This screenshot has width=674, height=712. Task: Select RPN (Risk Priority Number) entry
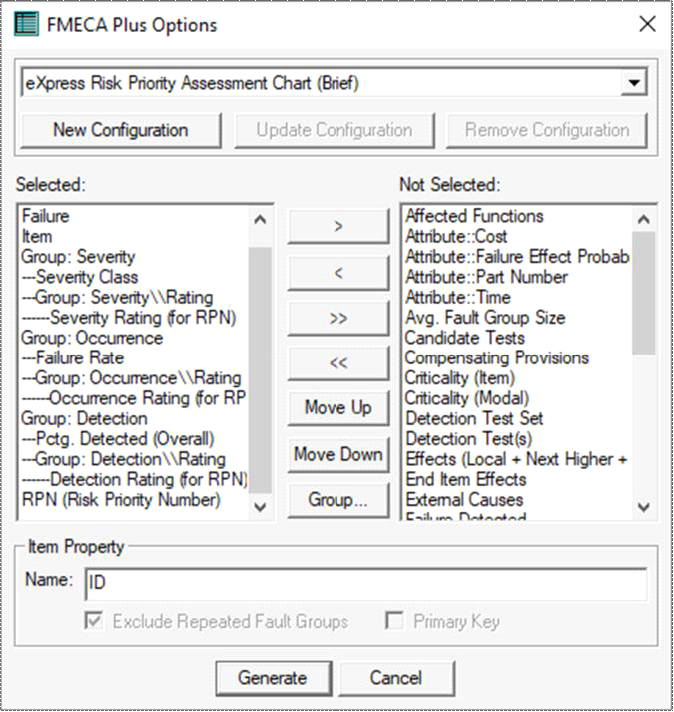(121, 500)
